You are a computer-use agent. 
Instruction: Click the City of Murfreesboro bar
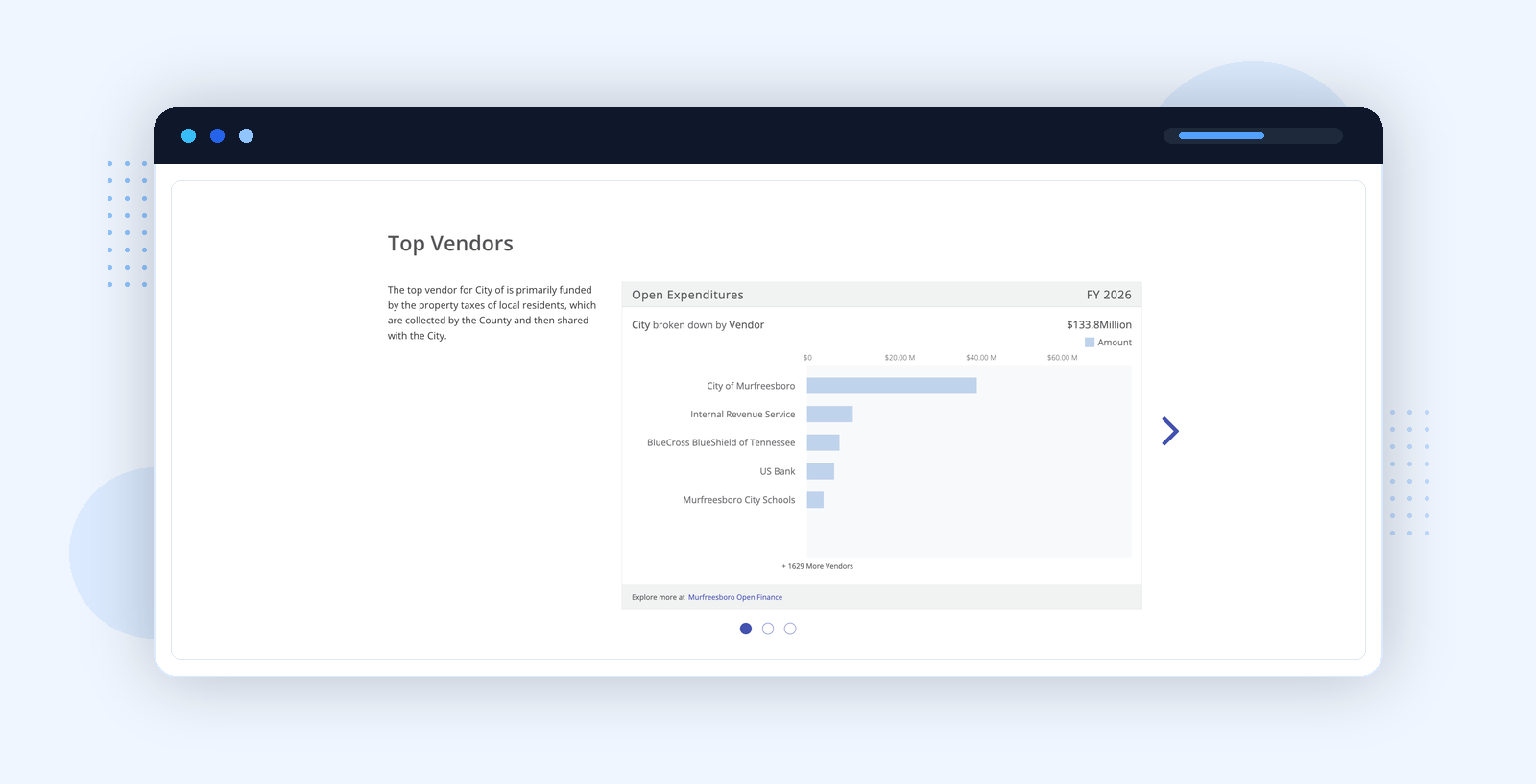pyautogui.click(x=892, y=386)
